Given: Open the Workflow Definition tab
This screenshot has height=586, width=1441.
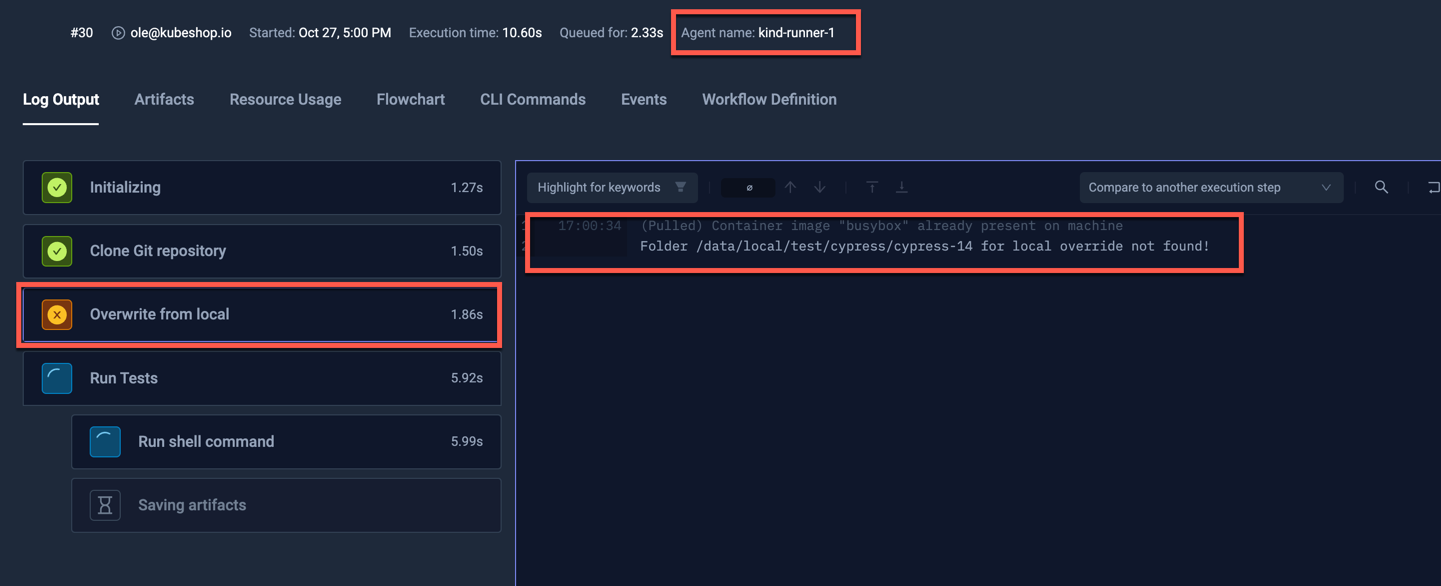Looking at the screenshot, I should (x=769, y=99).
